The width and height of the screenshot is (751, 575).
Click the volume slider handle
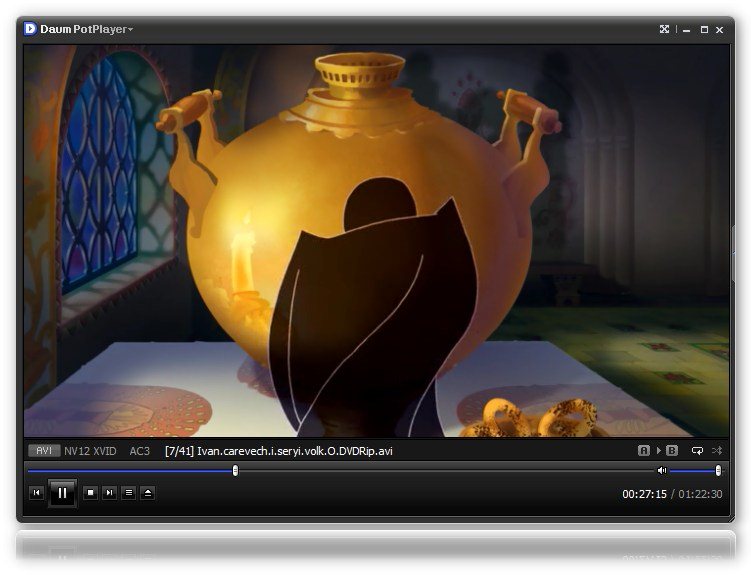(x=718, y=470)
